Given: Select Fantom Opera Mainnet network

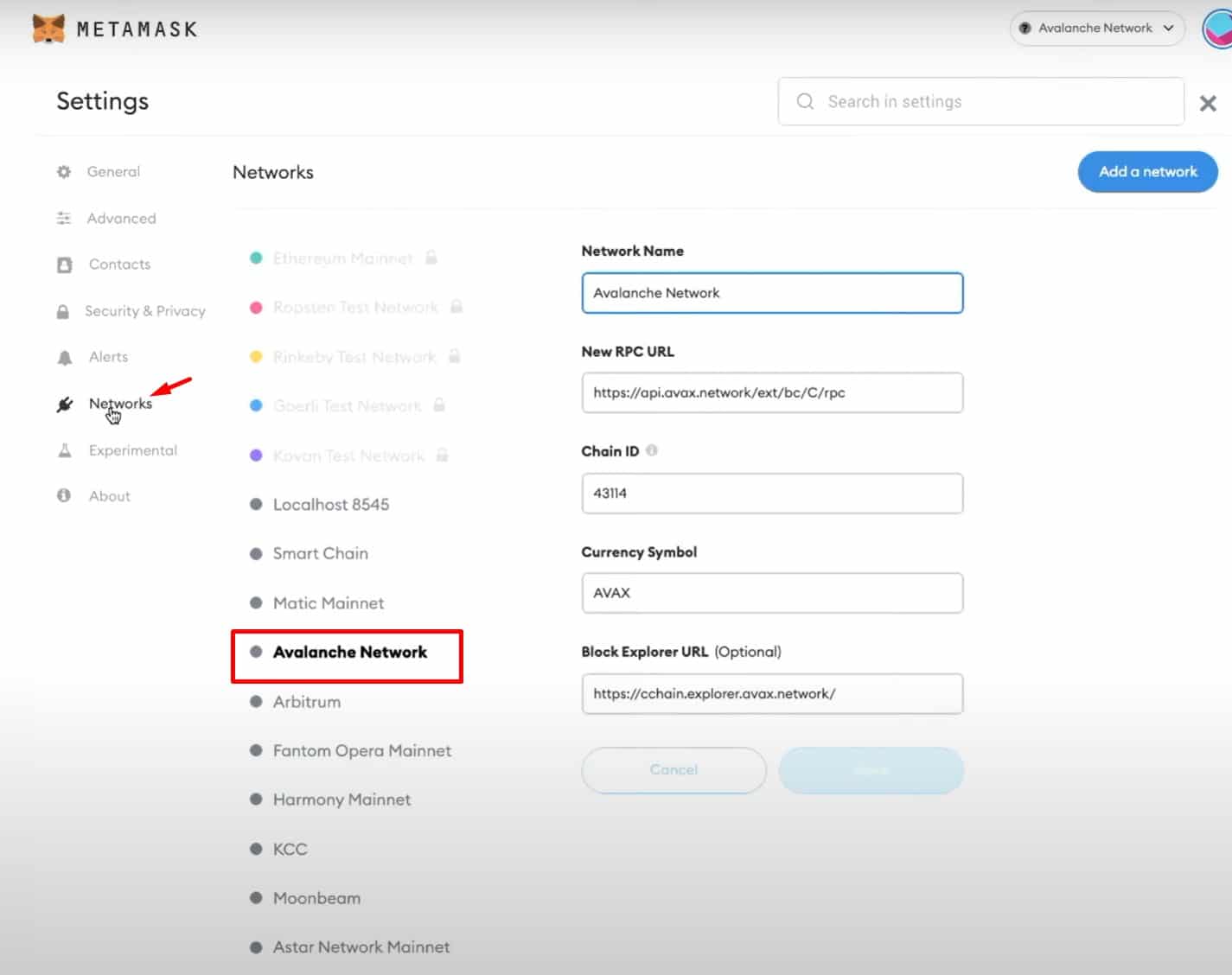Looking at the screenshot, I should (361, 751).
